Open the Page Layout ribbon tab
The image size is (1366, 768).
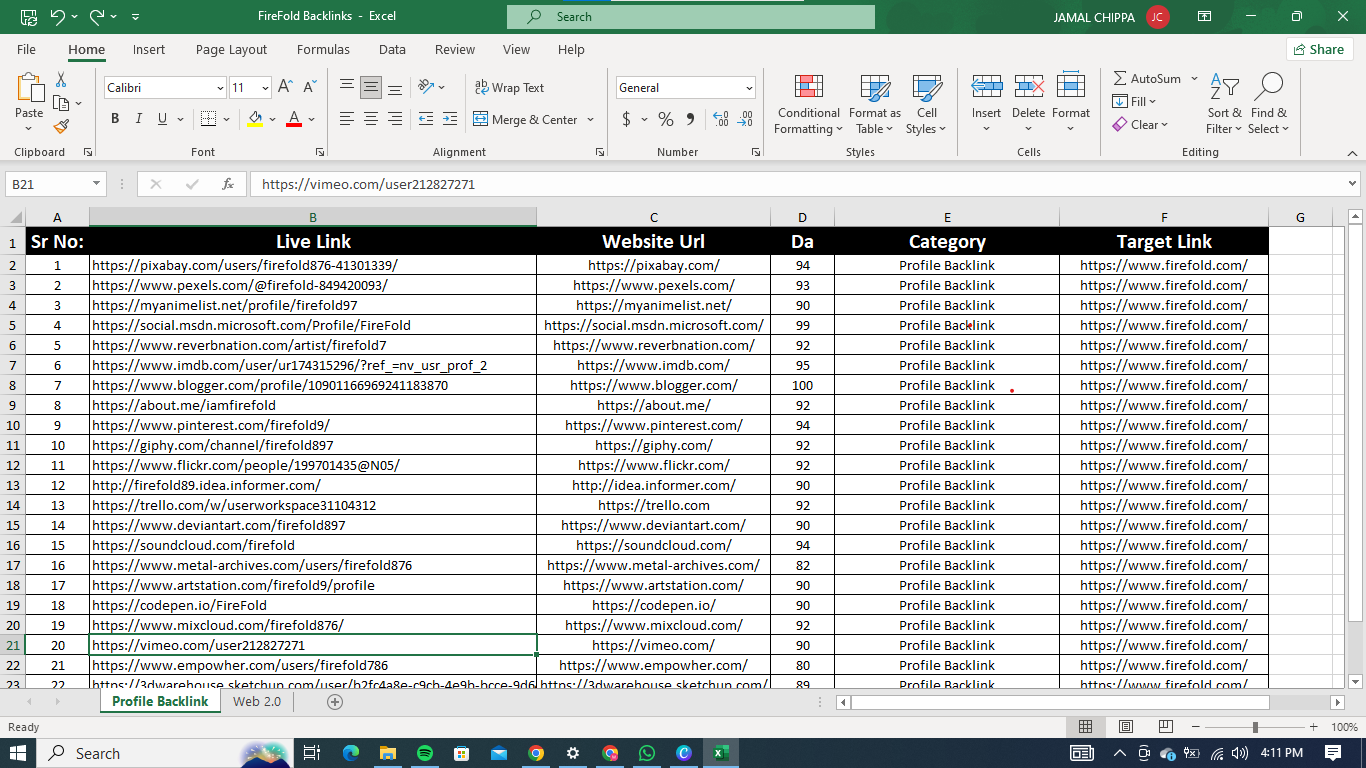pos(231,49)
